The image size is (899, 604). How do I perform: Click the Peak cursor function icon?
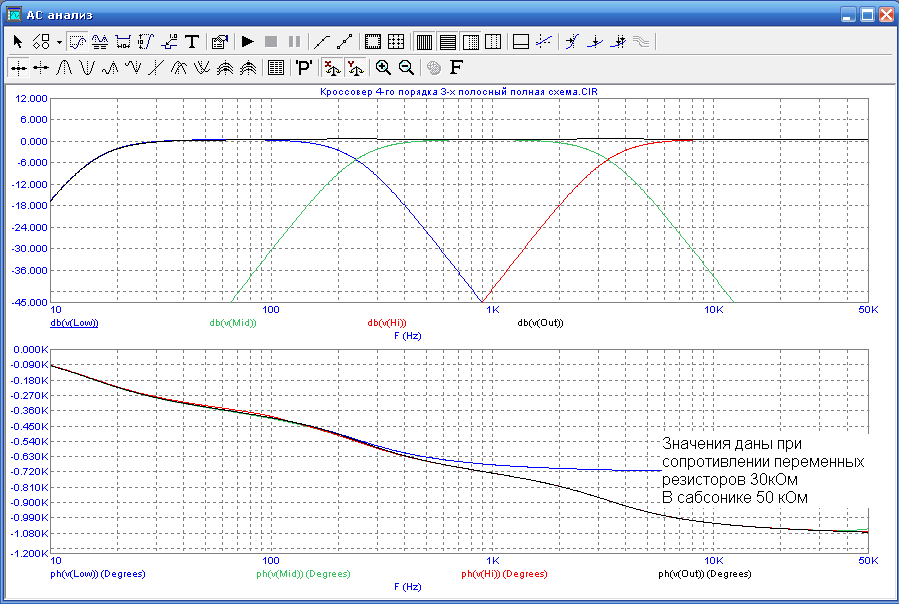point(63,68)
